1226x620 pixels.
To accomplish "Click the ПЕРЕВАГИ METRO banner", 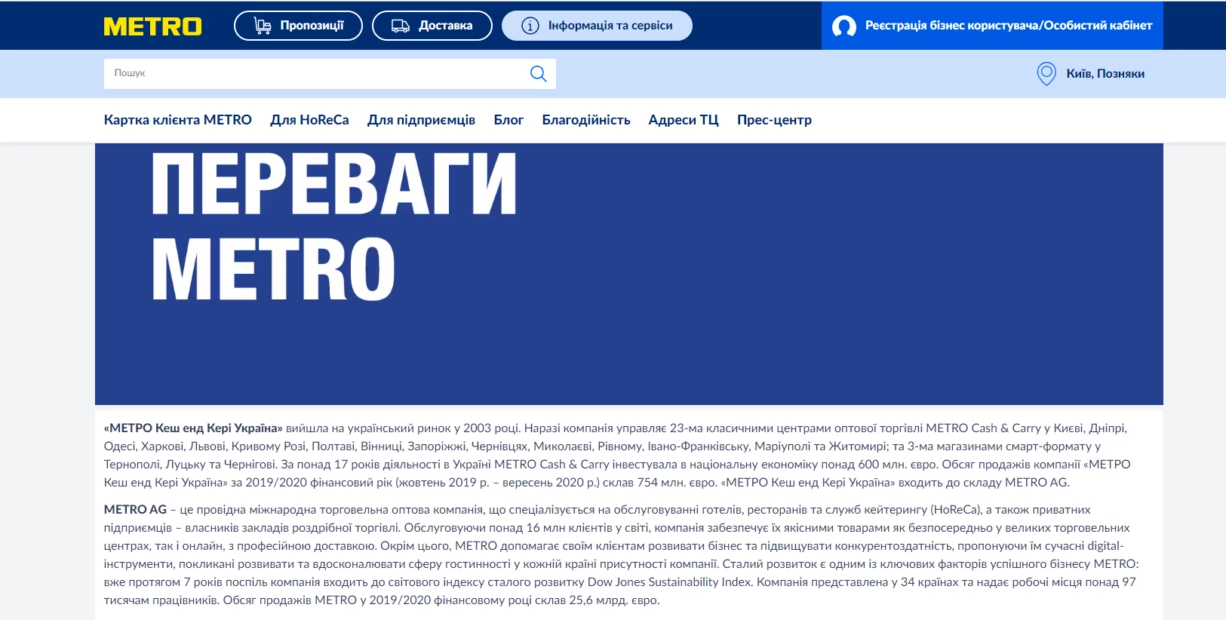I will [629, 274].
